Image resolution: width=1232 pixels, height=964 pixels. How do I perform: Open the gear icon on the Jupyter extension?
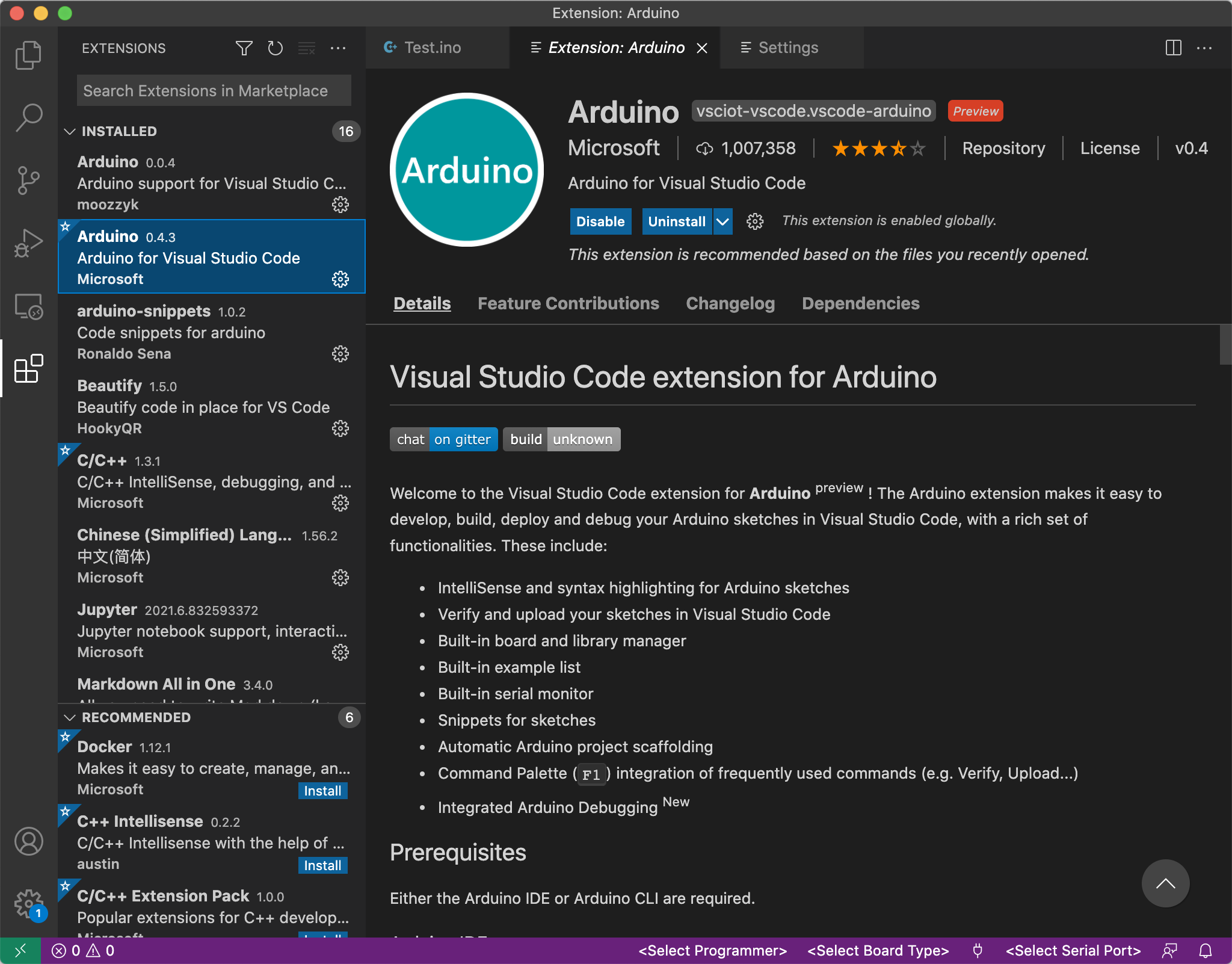[340, 652]
